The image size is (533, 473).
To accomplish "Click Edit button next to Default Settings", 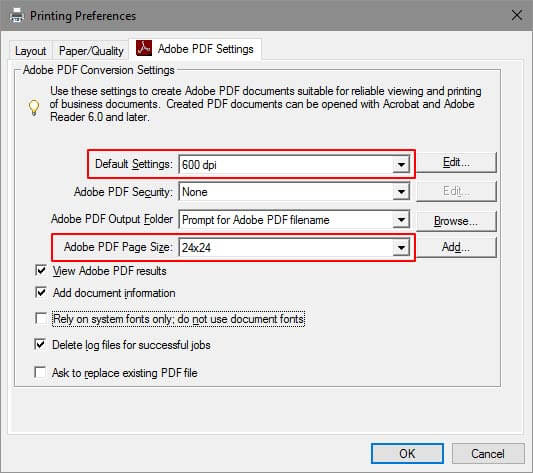I will [456, 162].
